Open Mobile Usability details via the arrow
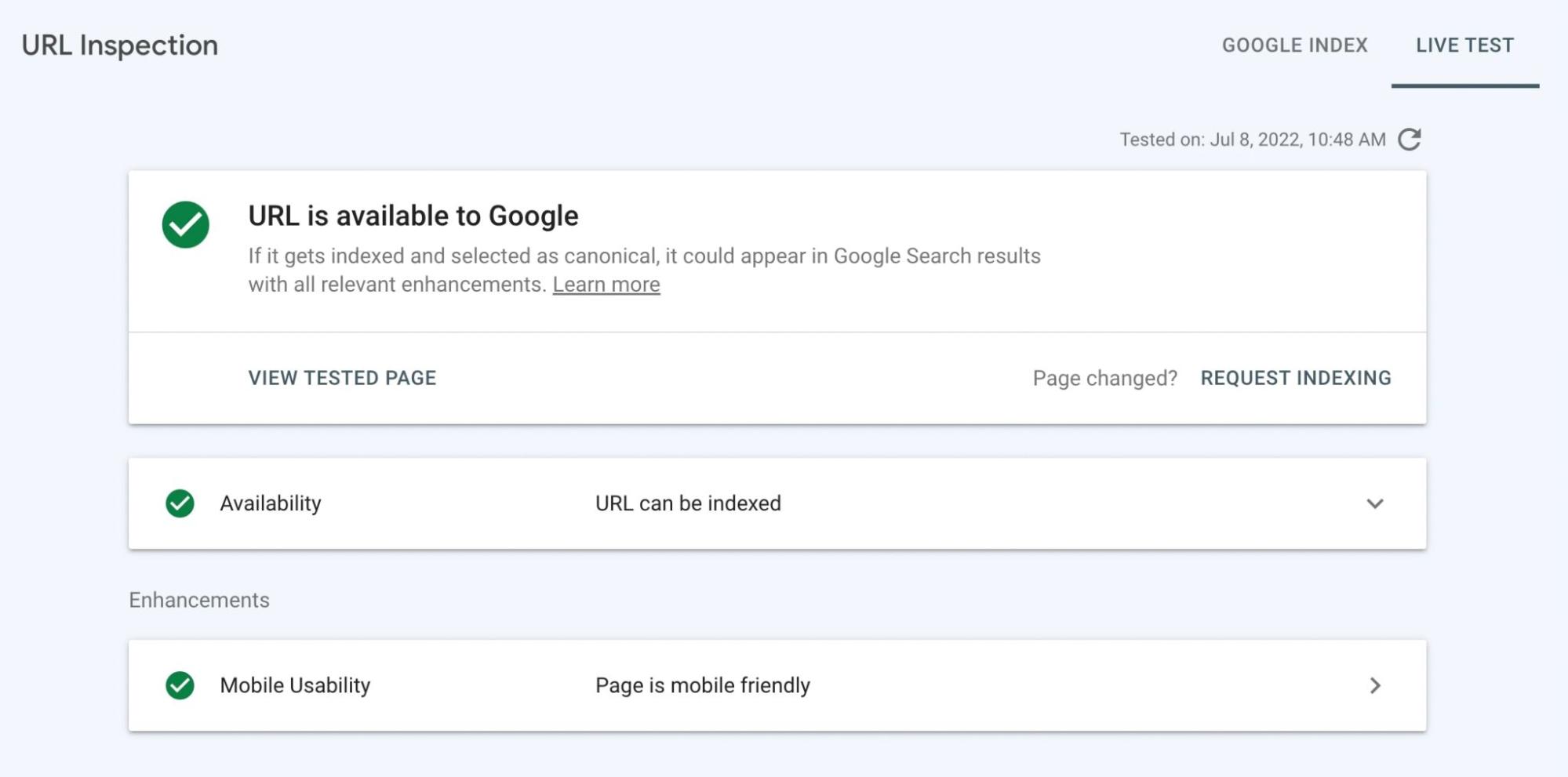This screenshot has height=777, width=1568. 1375,686
